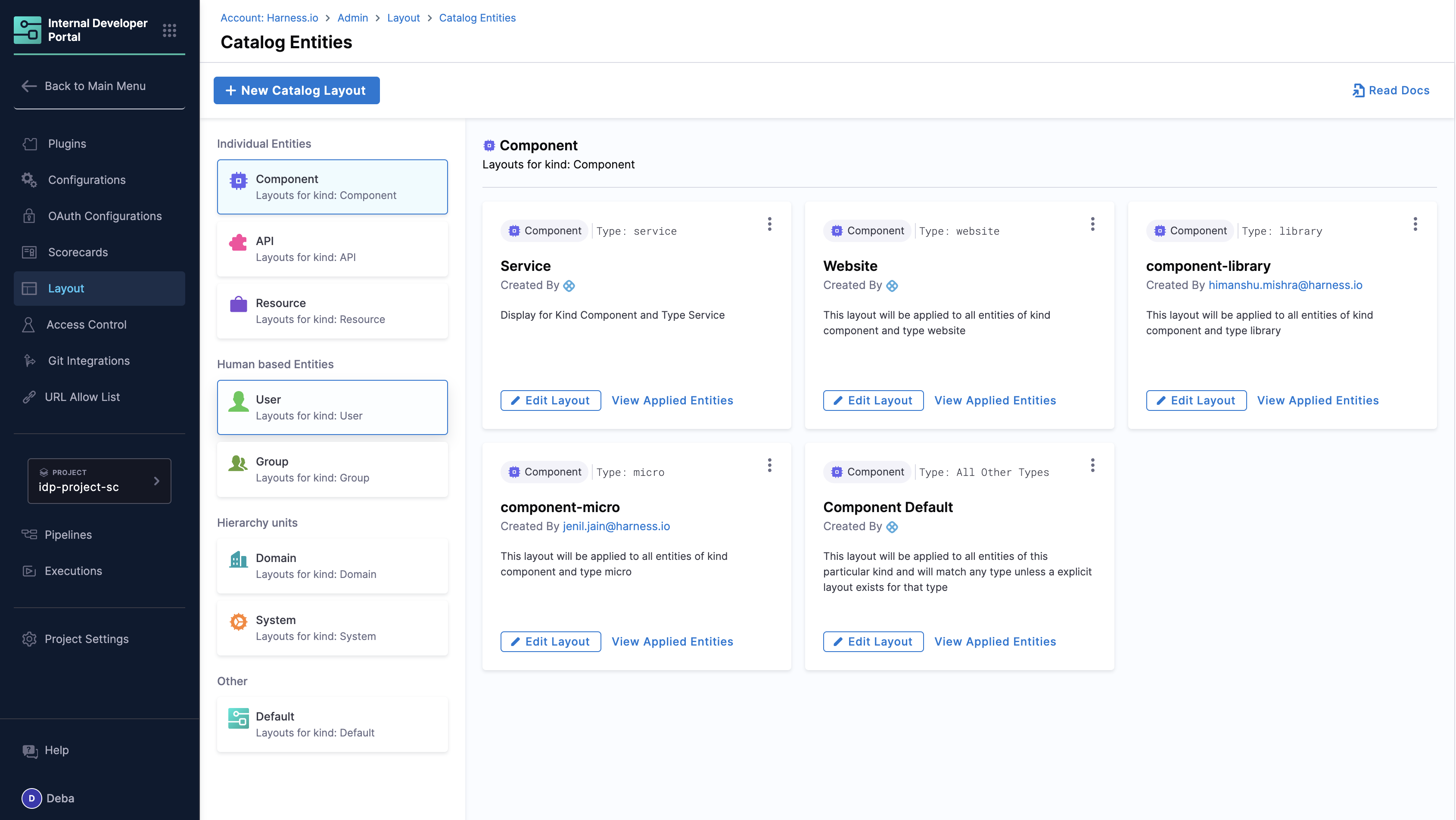Screen dimensions: 1456x820
Task: Click the Read Docs document icon
Action: tap(1358, 90)
